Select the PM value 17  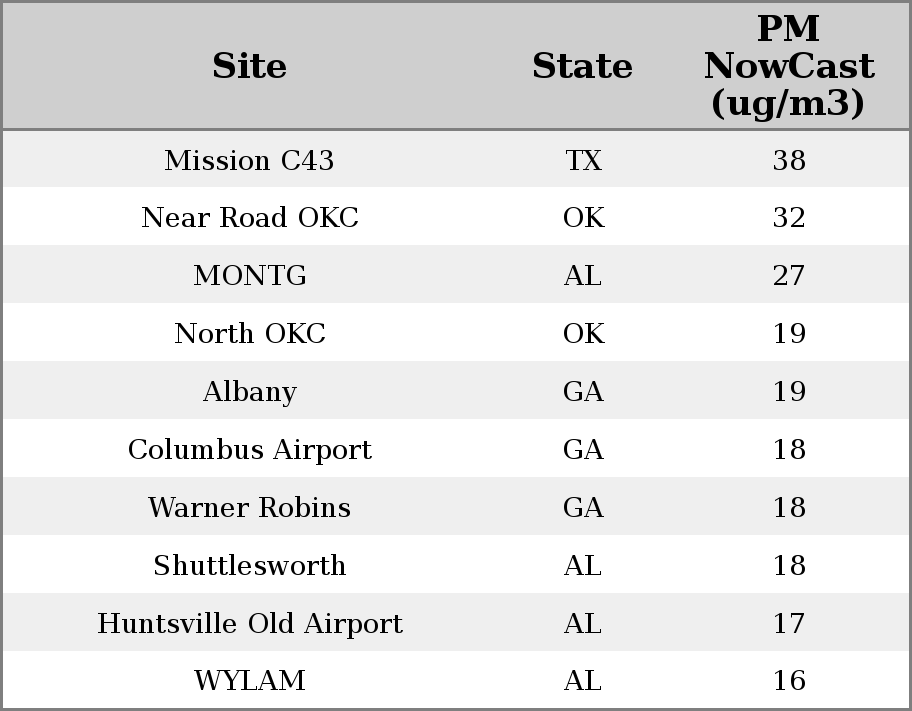tap(788, 624)
